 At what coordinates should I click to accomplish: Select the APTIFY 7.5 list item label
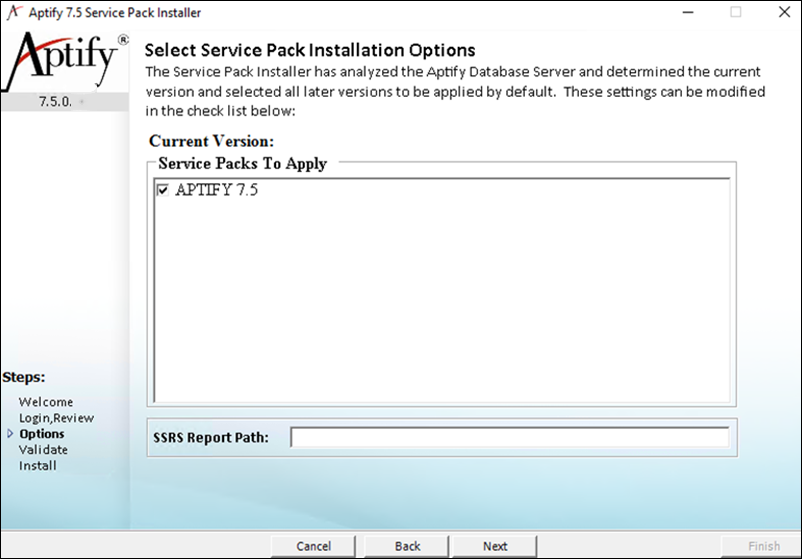tap(216, 191)
